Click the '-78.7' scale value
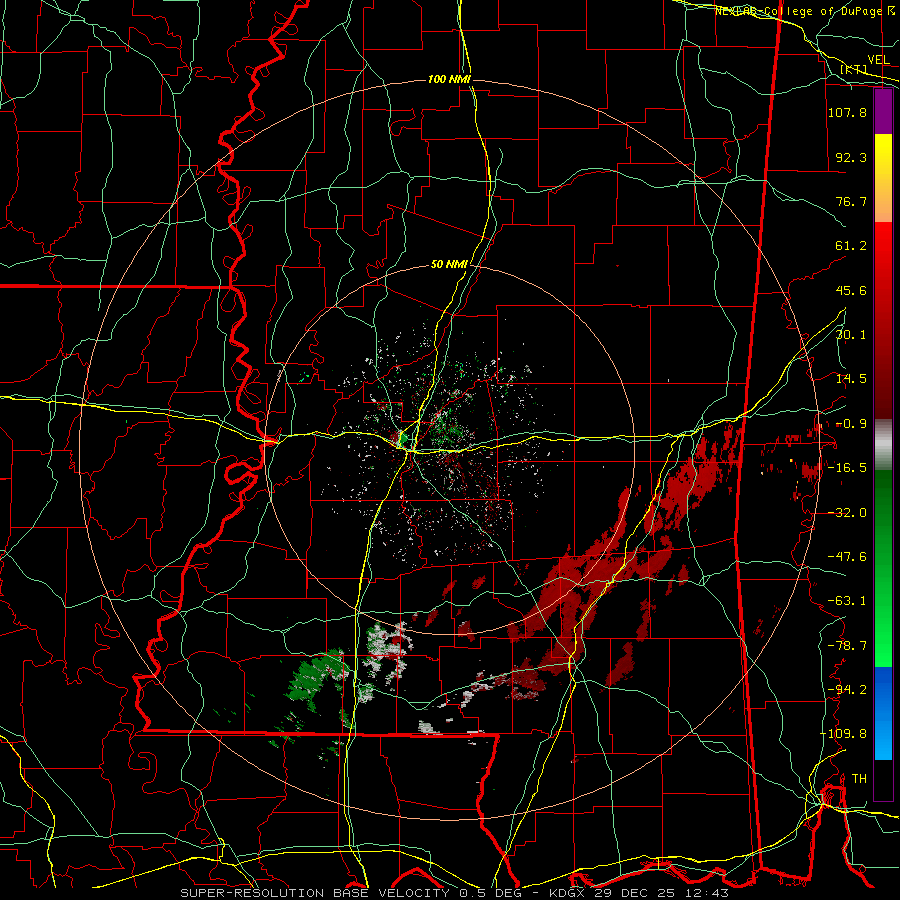This screenshot has width=900, height=900. point(847,646)
